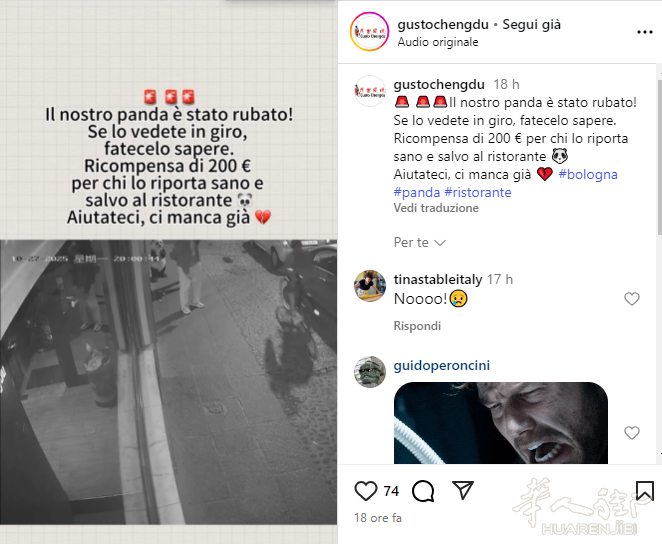Open comments with speech bubble icon

(x=423, y=491)
